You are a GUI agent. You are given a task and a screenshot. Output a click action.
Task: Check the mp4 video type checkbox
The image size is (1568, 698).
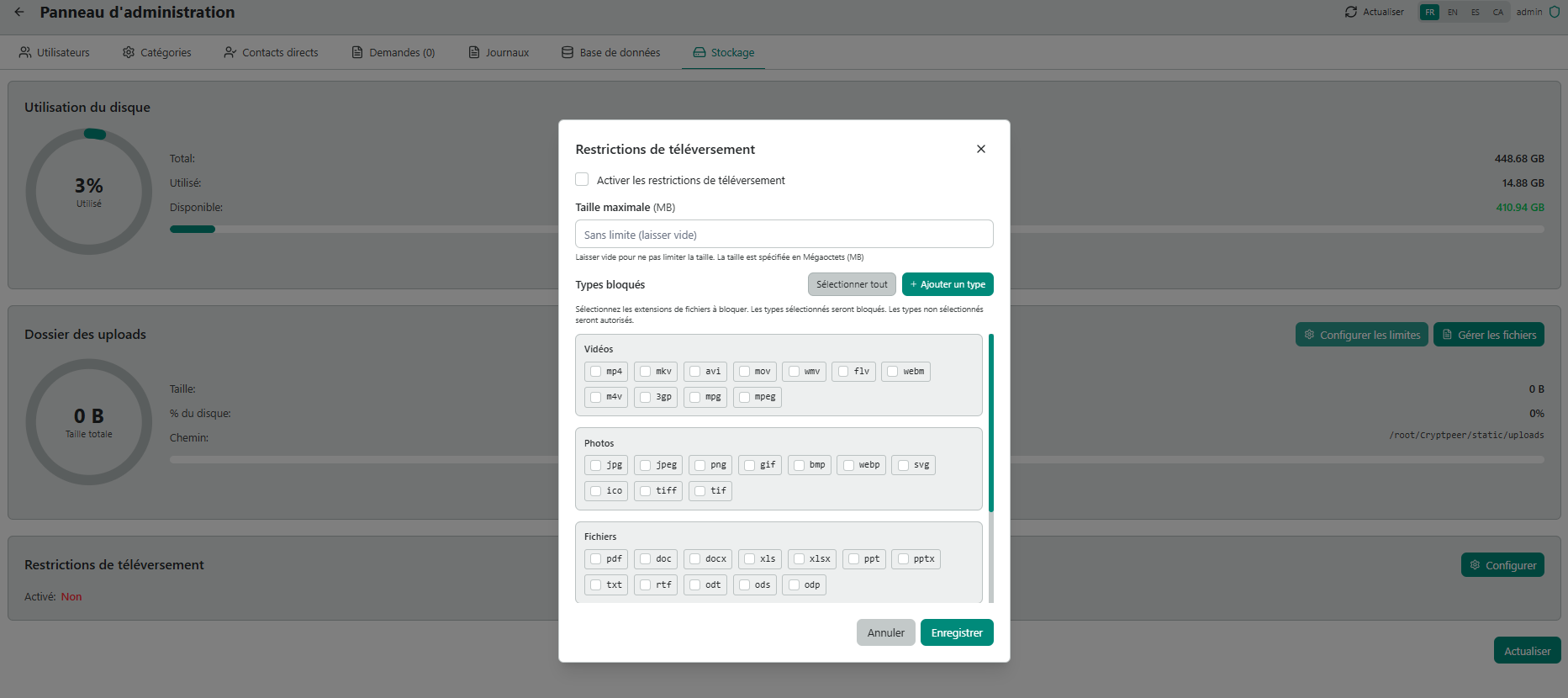[595, 371]
